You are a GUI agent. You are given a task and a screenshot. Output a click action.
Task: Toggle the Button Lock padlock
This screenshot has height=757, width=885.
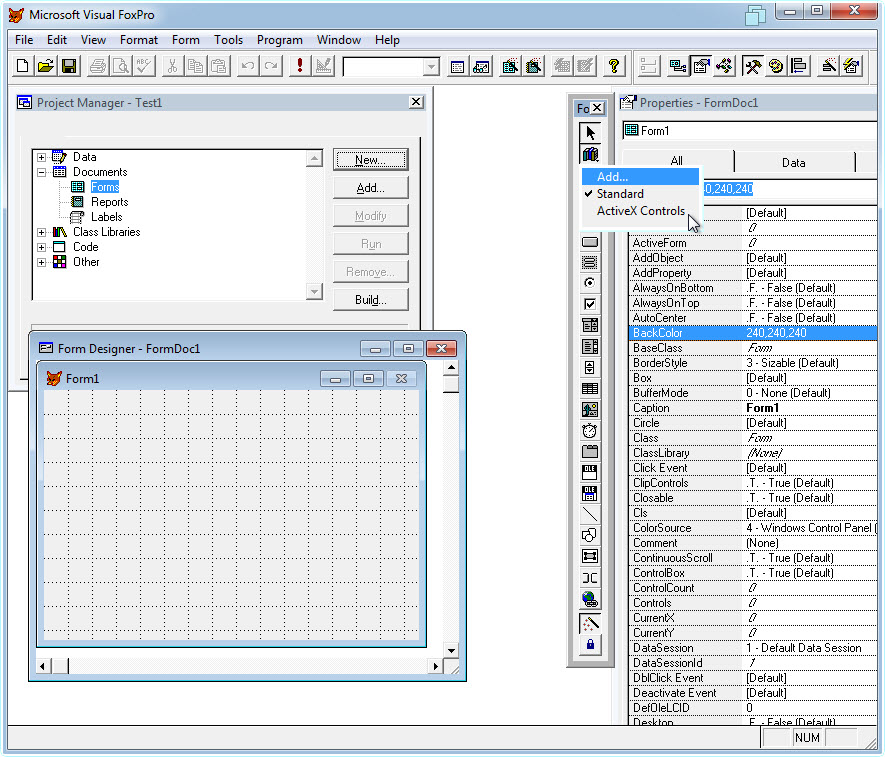tap(590, 644)
